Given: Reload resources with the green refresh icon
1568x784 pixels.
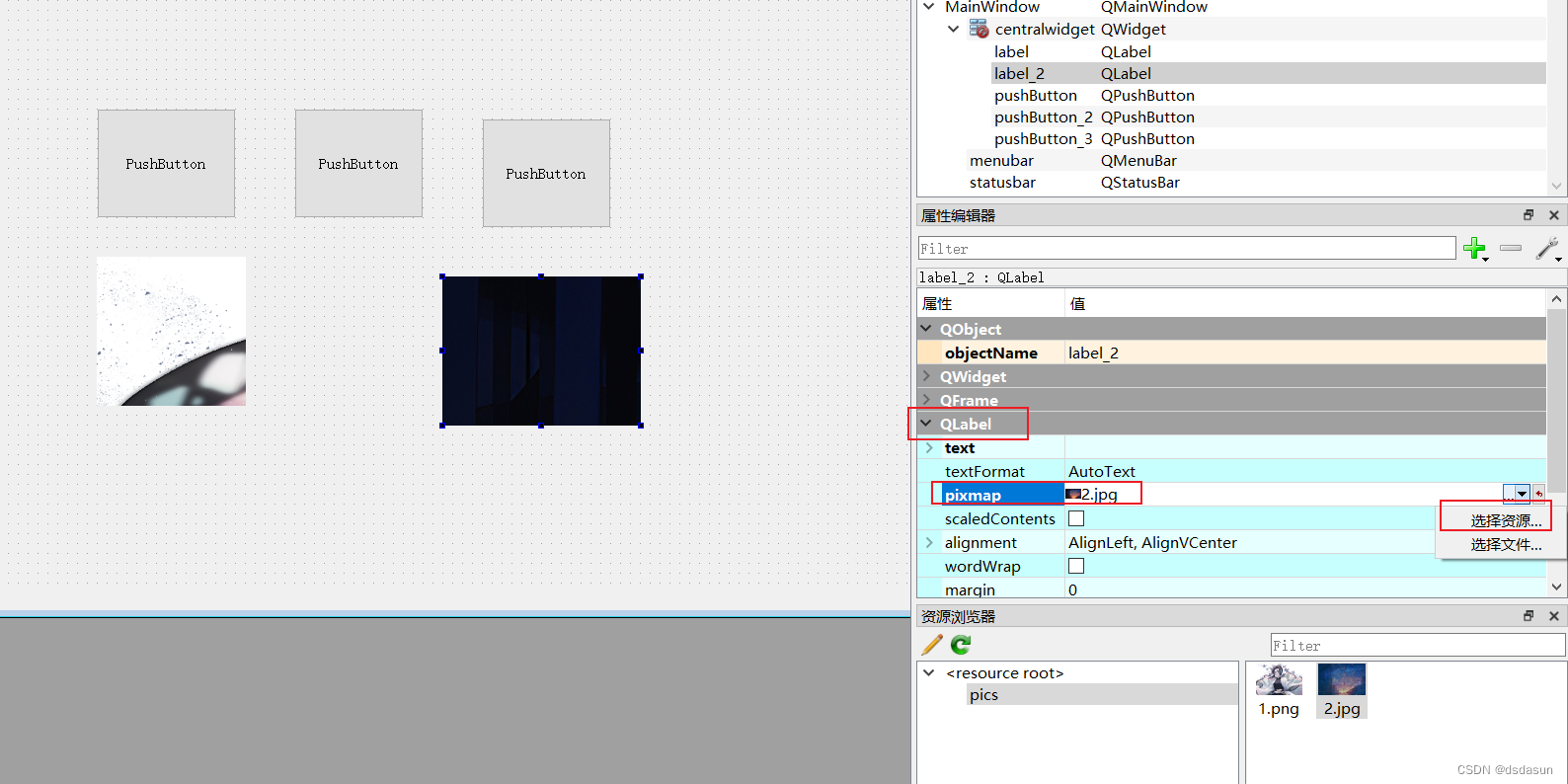Looking at the screenshot, I should [x=961, y=645].
